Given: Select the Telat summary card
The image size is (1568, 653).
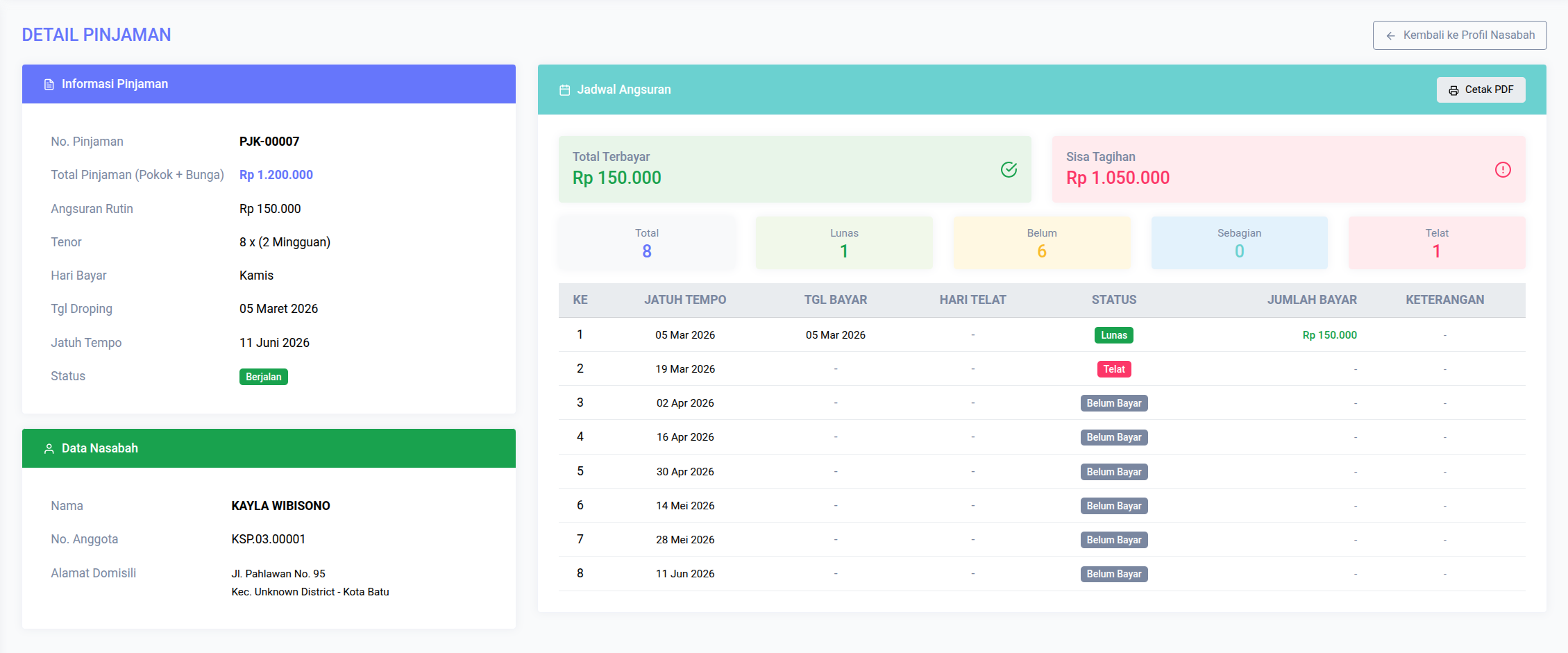Looking at the screenshot, I should 1436,243.
